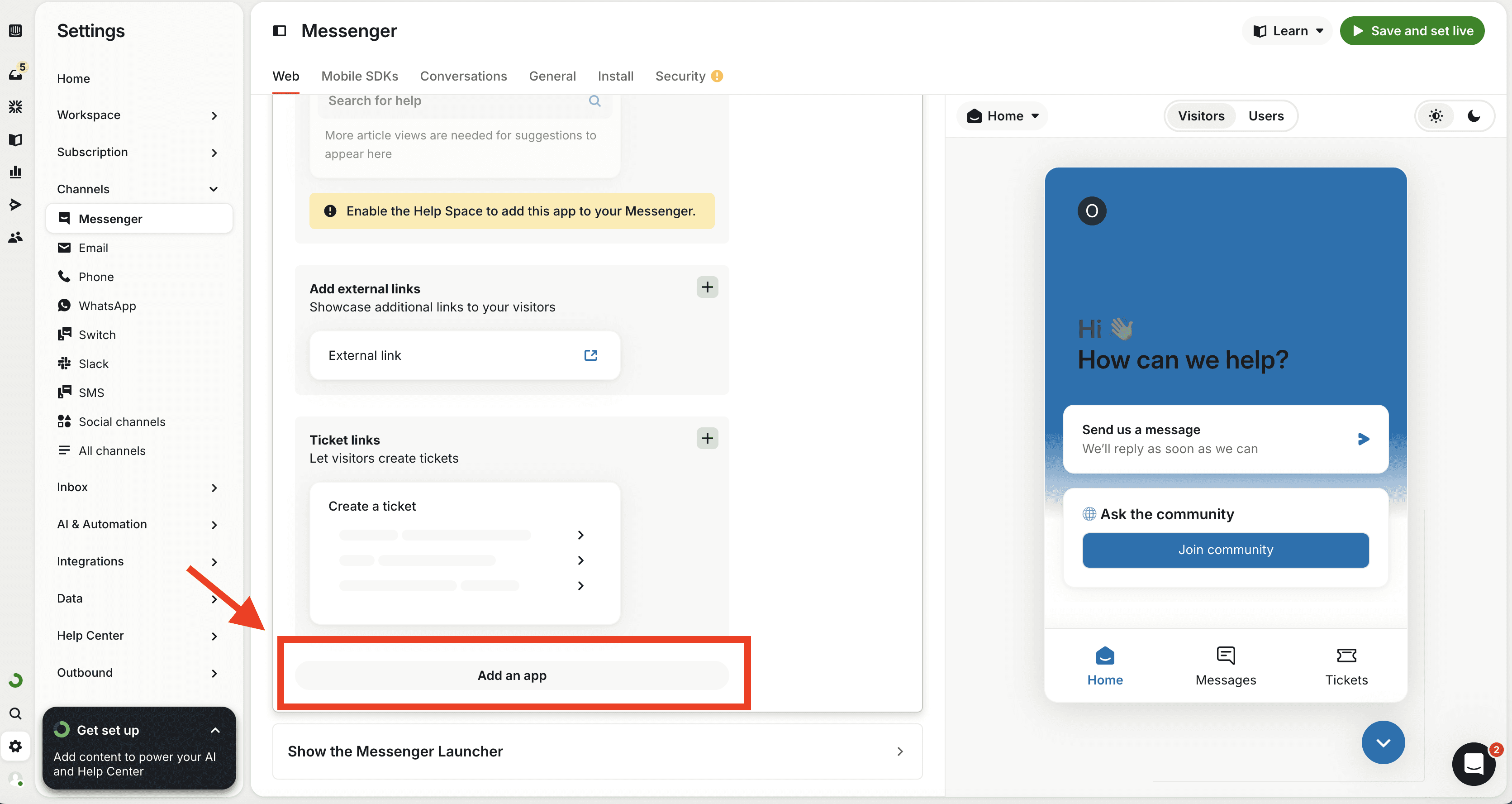Click the blue Join community button

[1226, 550]
